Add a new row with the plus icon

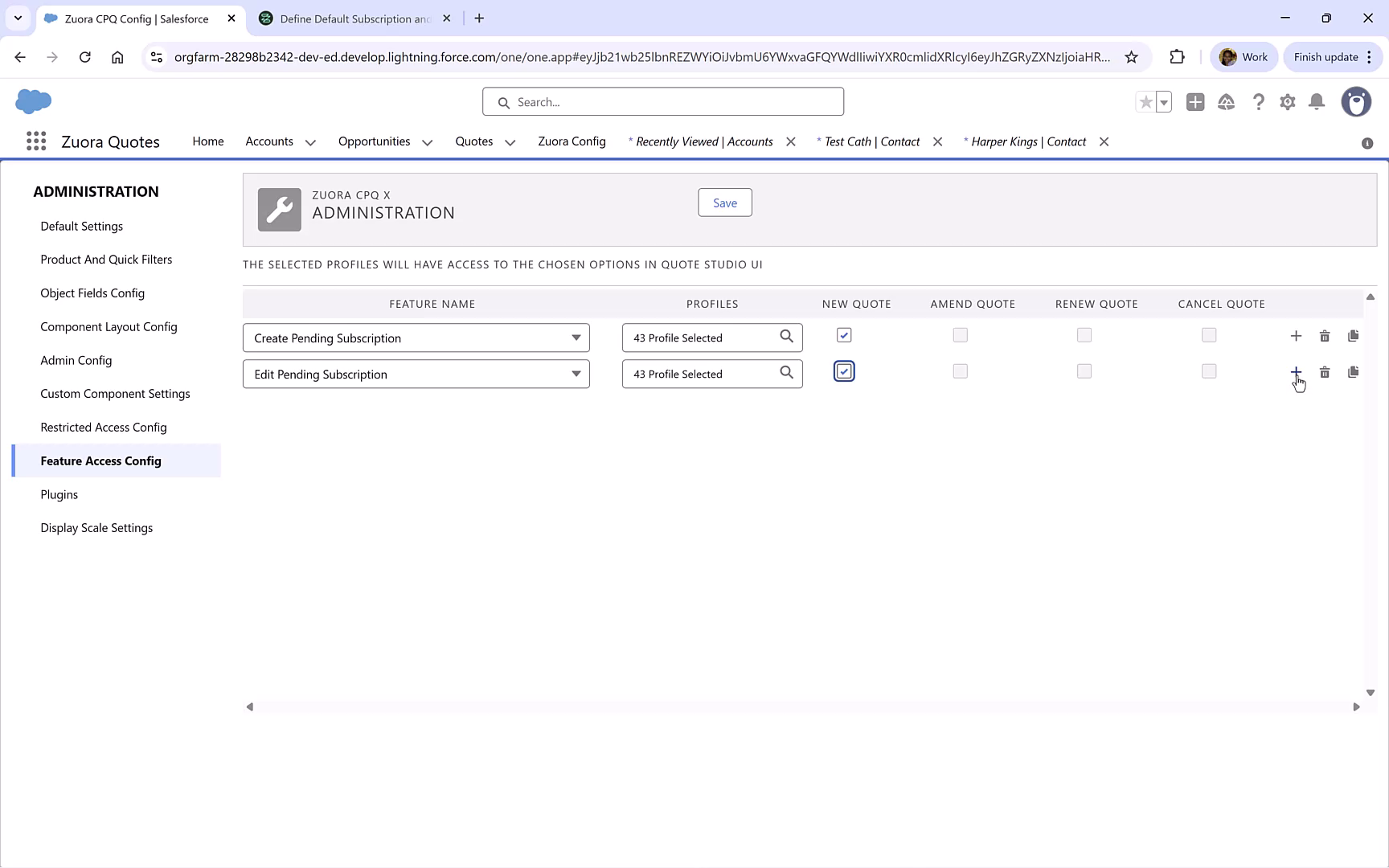(x=1296, y=335)
